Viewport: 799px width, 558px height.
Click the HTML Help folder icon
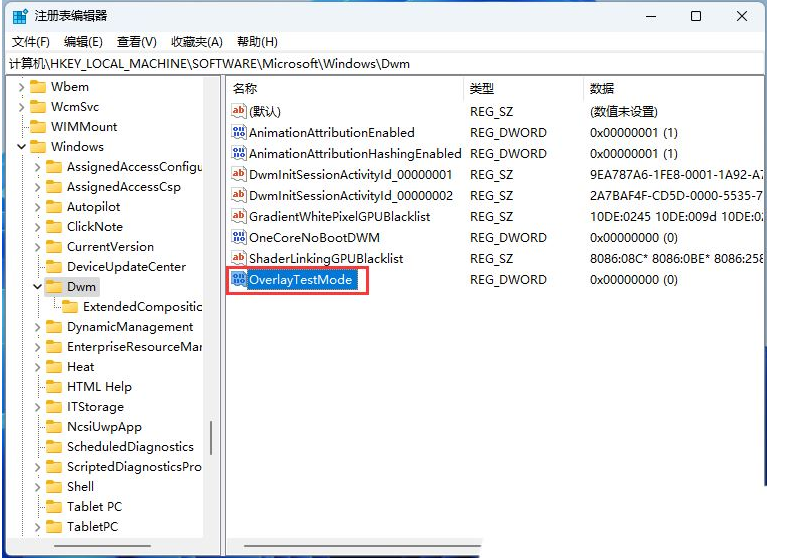(x=54, y=386)
